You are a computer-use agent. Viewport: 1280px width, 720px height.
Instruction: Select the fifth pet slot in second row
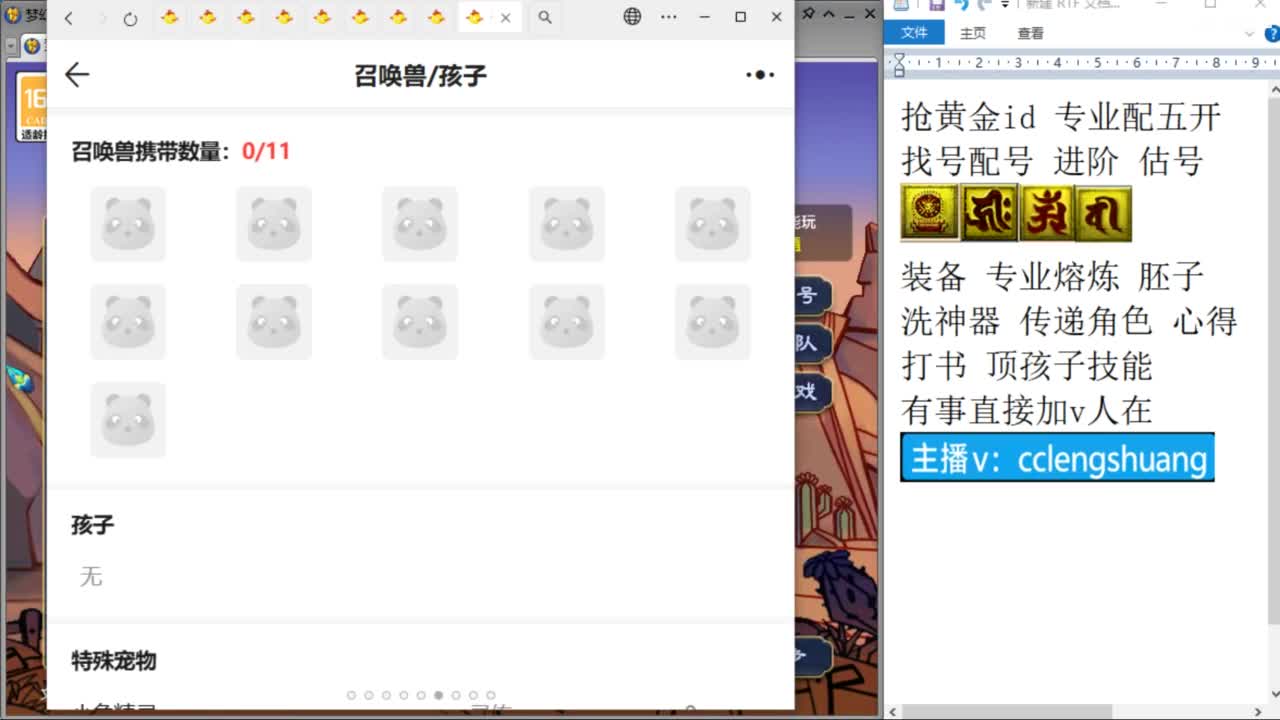click(713, 322)
